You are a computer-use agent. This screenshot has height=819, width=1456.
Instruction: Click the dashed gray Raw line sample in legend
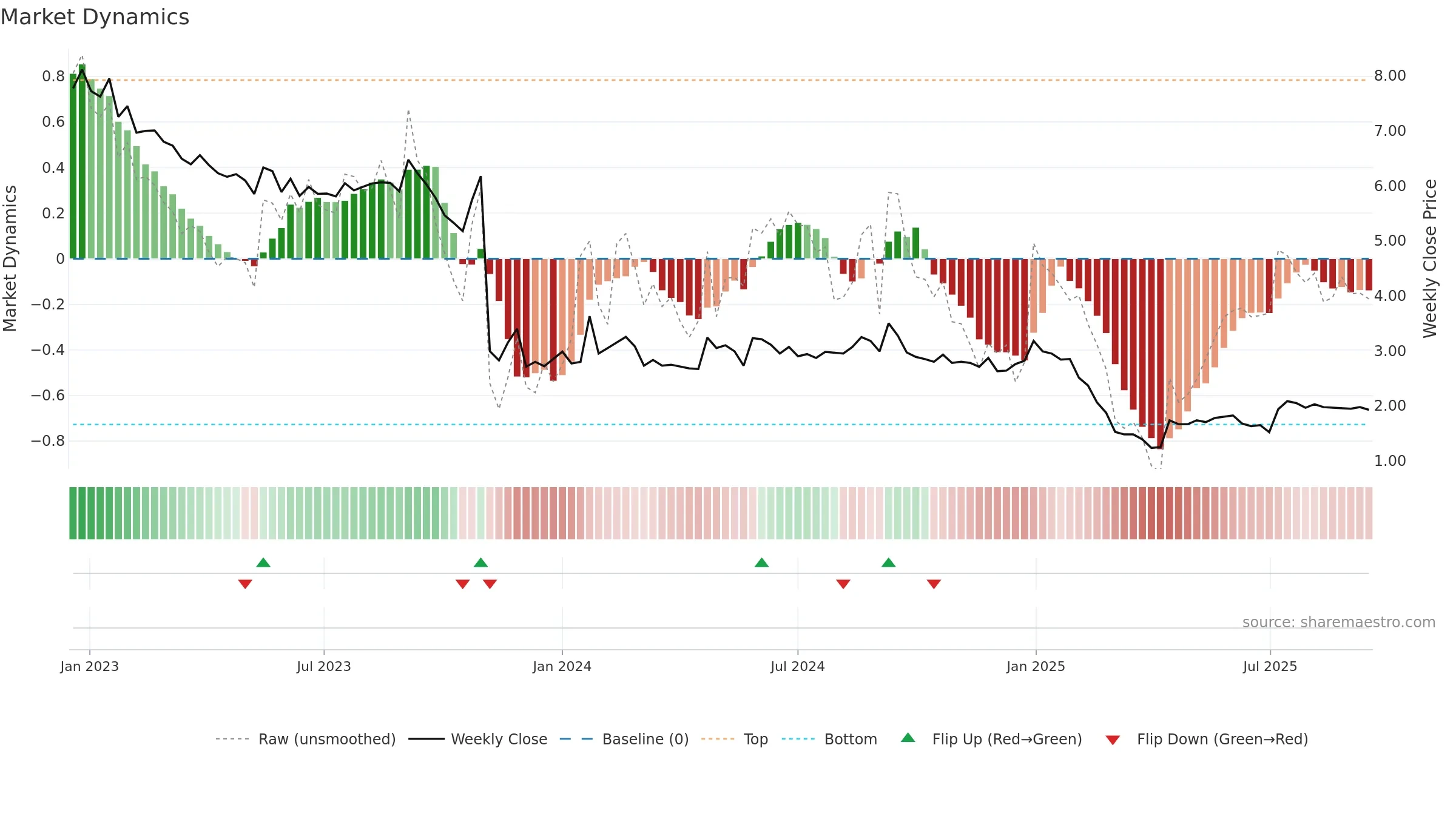[x=232, y=739]
